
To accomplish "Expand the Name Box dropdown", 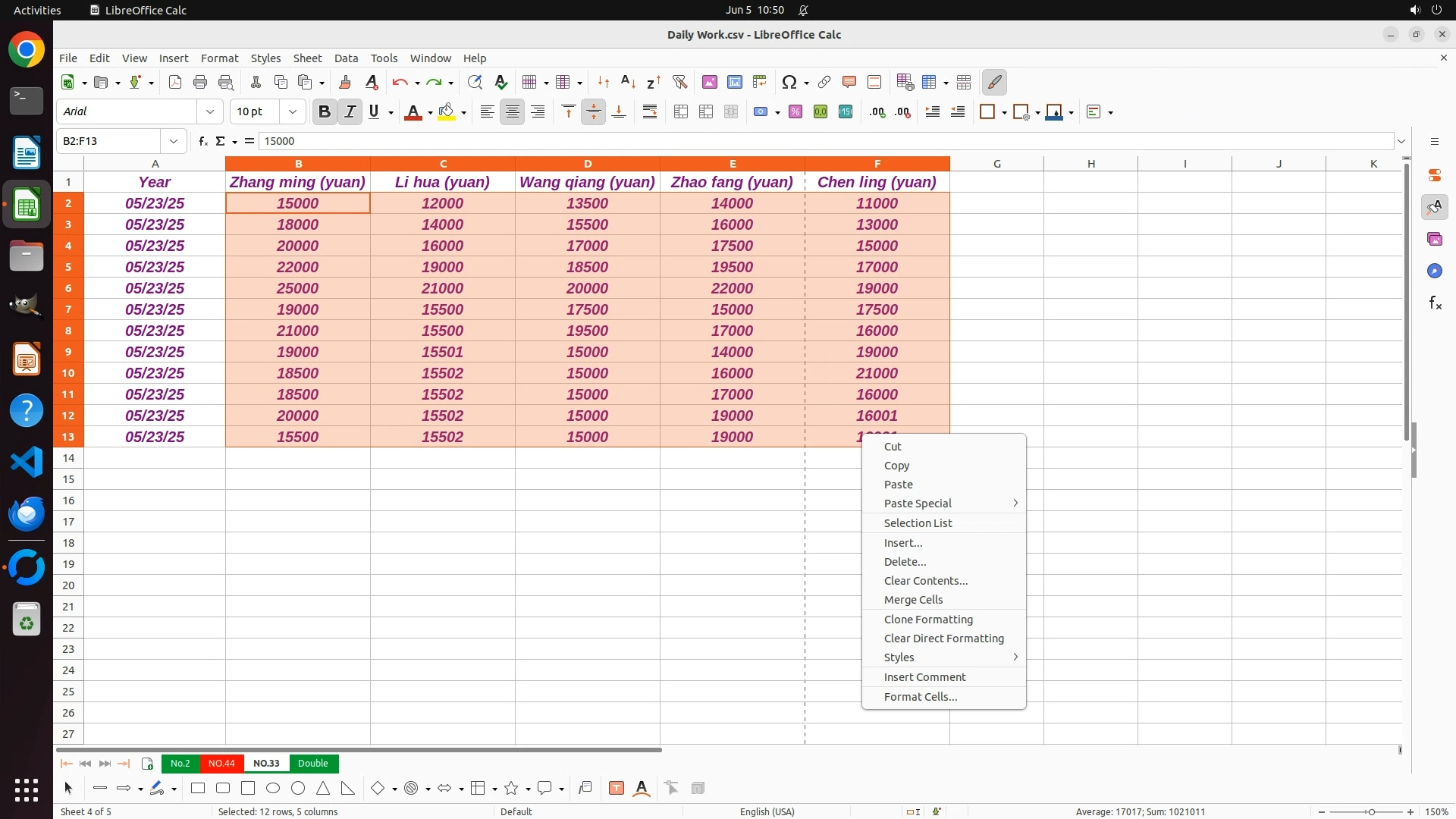I will point(174,141).
